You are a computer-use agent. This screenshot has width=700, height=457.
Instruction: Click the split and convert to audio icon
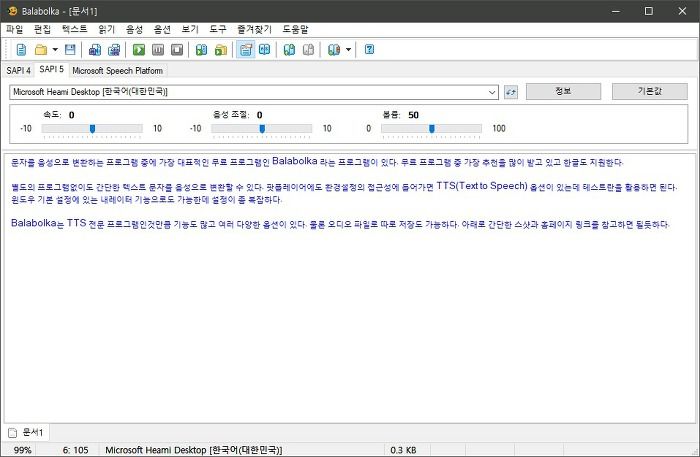pyautogui.click(x=114, y=50)
